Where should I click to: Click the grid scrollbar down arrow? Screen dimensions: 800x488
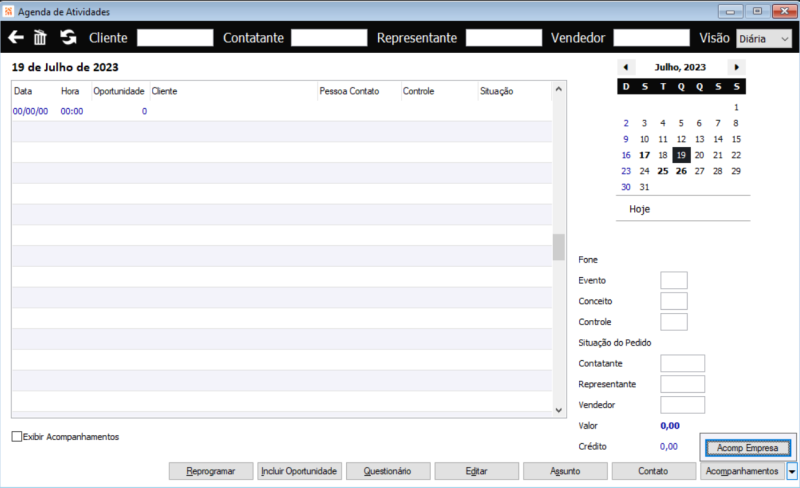559,410
